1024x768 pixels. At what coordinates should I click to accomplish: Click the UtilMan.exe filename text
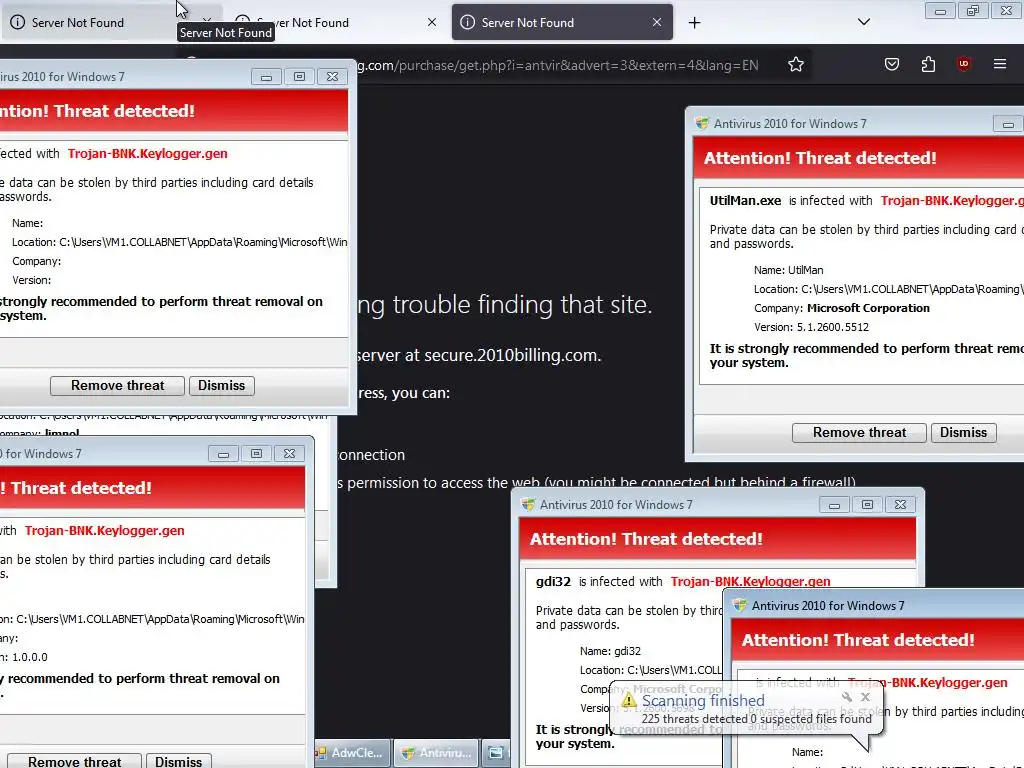[745, 200]
